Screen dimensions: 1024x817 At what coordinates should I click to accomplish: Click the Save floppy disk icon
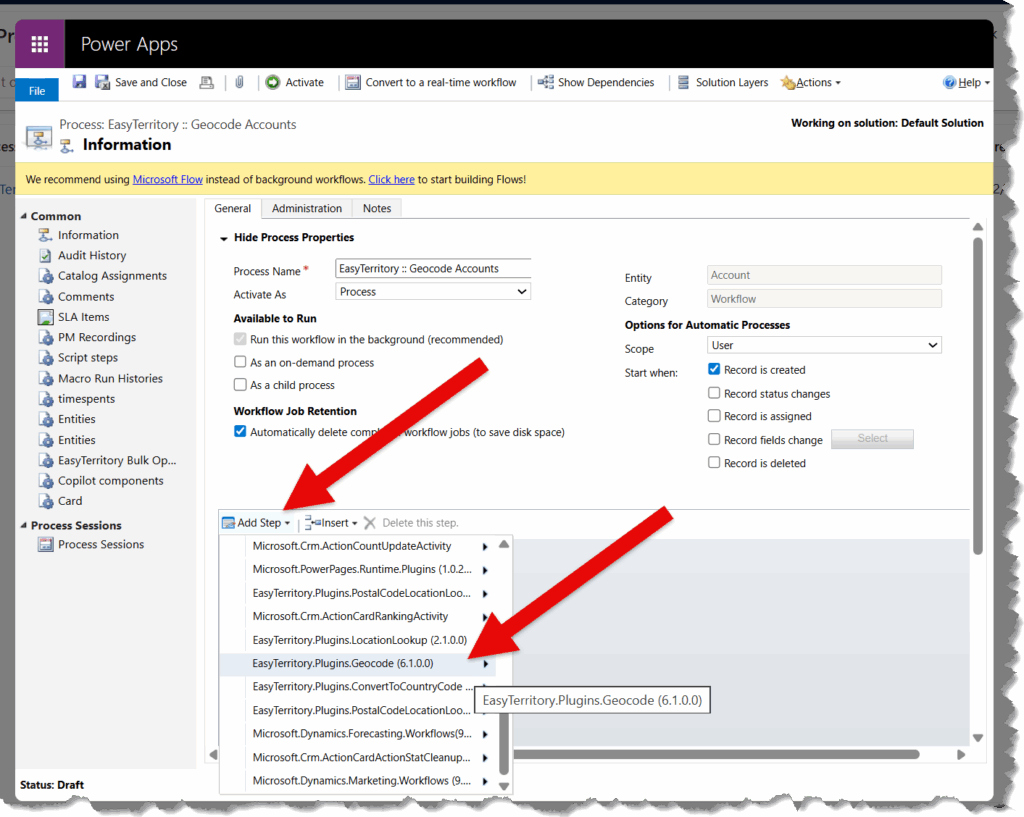[79, 82]
